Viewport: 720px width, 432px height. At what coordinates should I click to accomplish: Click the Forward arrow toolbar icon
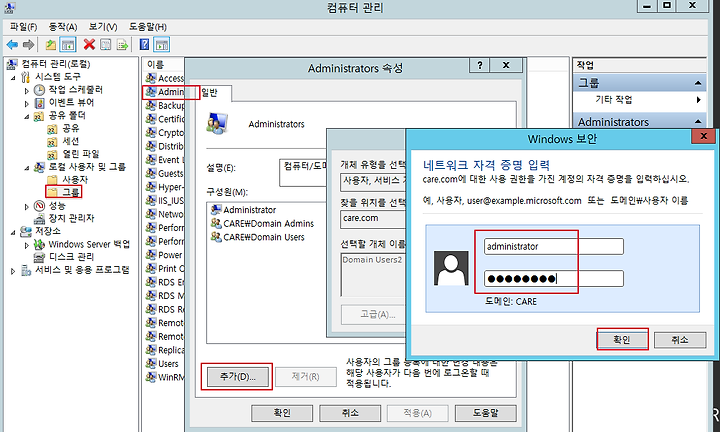[x=28, y=45]
